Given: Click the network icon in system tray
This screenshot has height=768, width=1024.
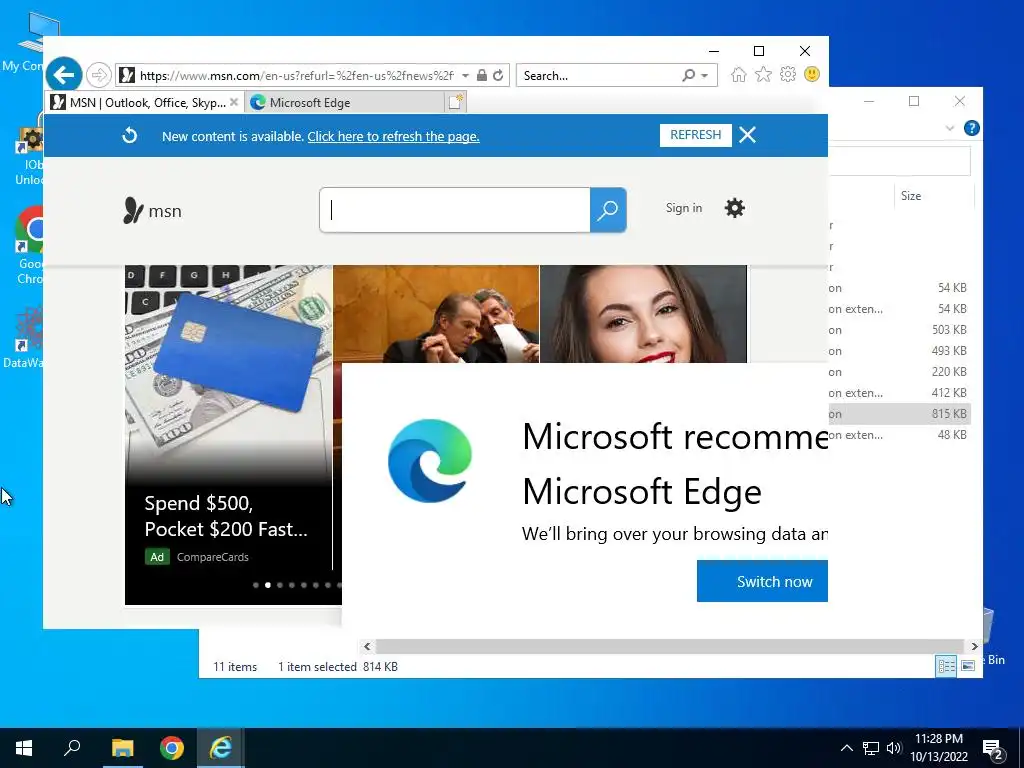Looking at the screenshot, I should click(871, 748).
